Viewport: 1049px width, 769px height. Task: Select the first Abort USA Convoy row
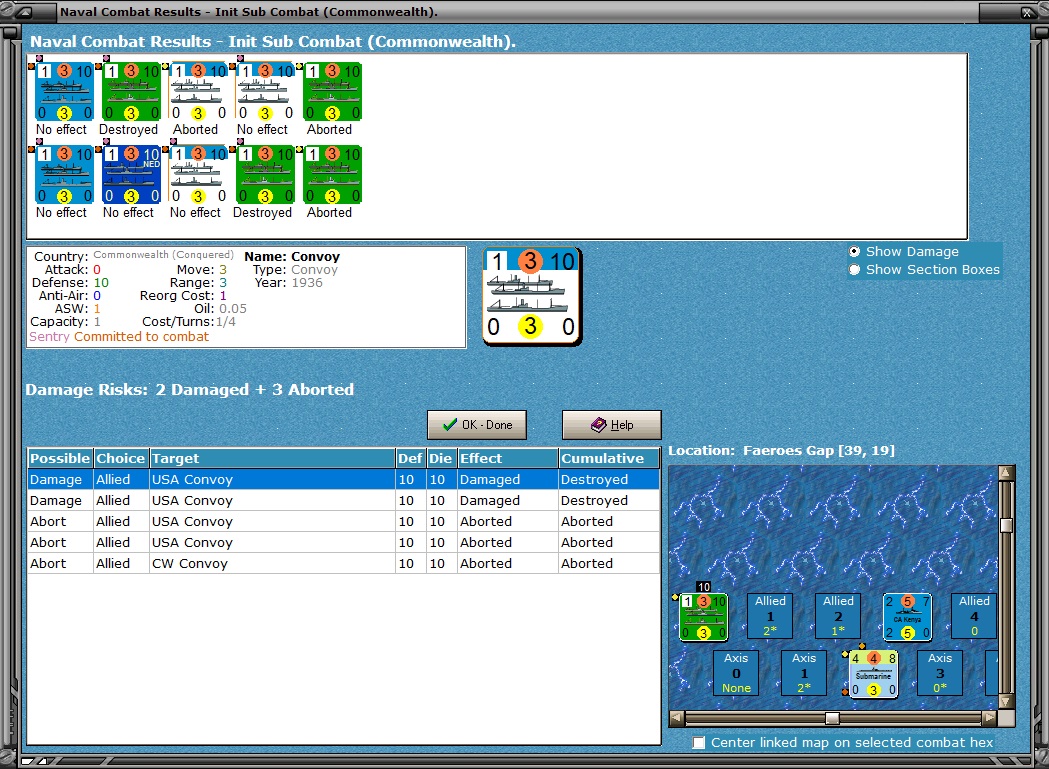click(x=343, y=521)
